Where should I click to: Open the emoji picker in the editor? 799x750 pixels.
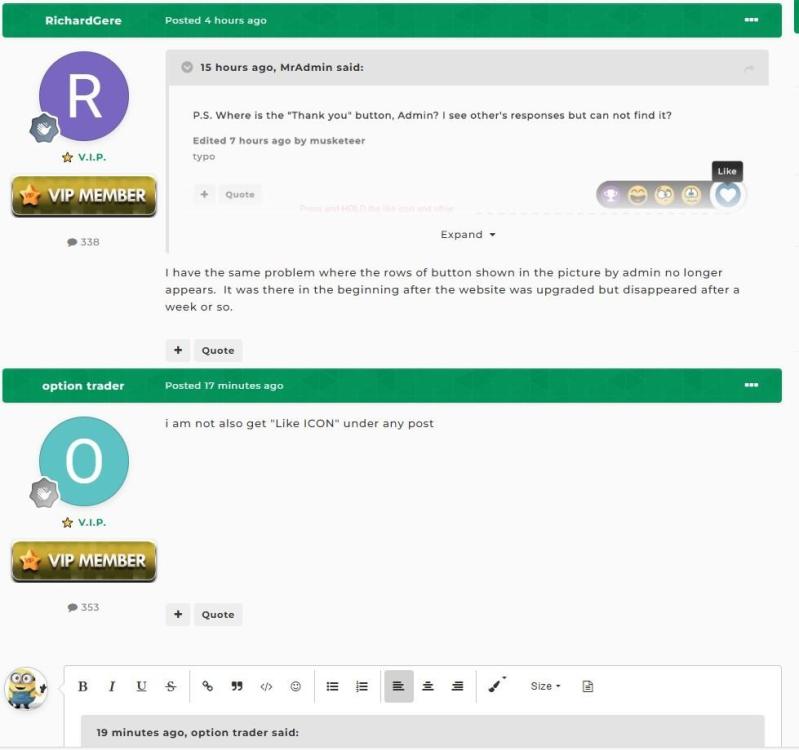pyautogui.click(x=295, y=686)
